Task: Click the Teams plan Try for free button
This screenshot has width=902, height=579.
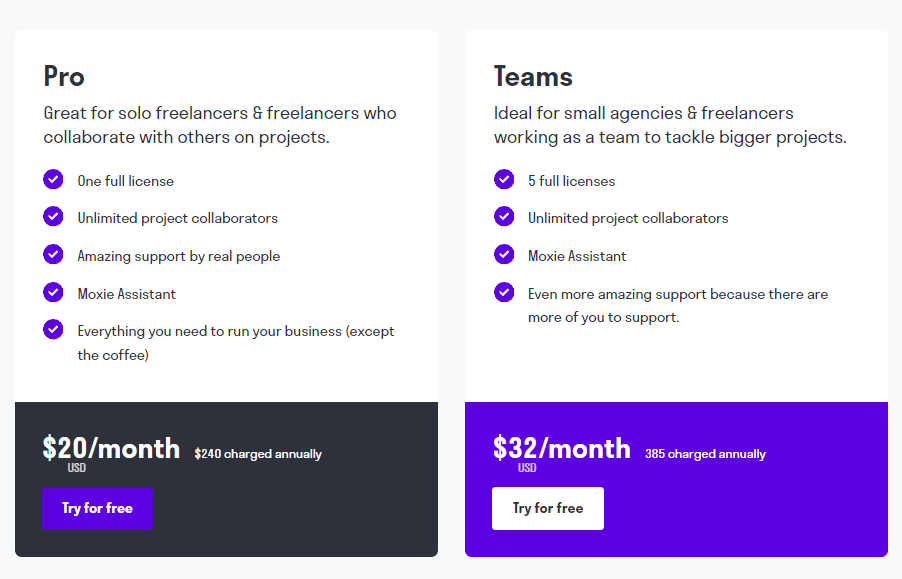Action: tap(548, 508)
